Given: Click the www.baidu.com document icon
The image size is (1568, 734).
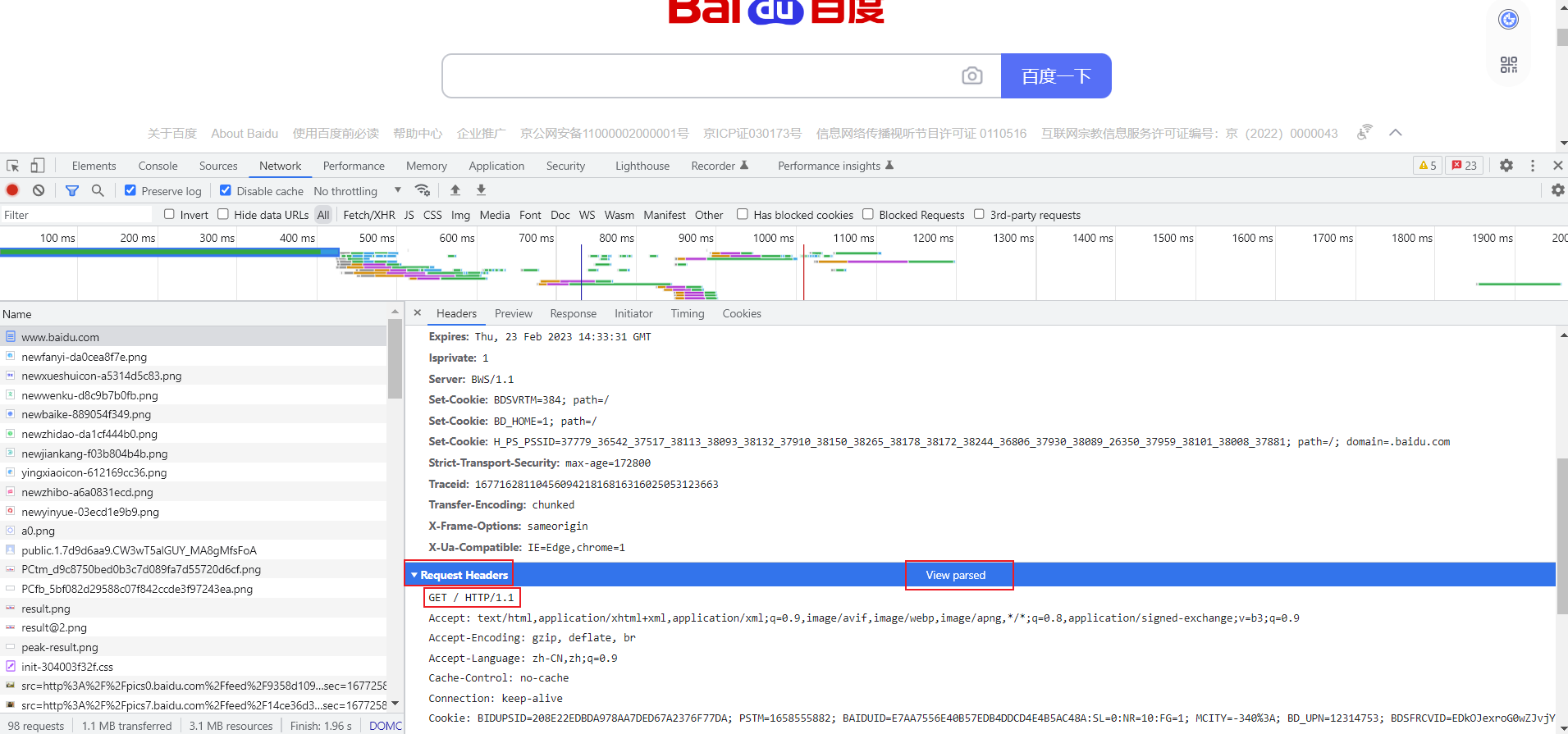Looking at the screenshot, I should coord(11,337).
